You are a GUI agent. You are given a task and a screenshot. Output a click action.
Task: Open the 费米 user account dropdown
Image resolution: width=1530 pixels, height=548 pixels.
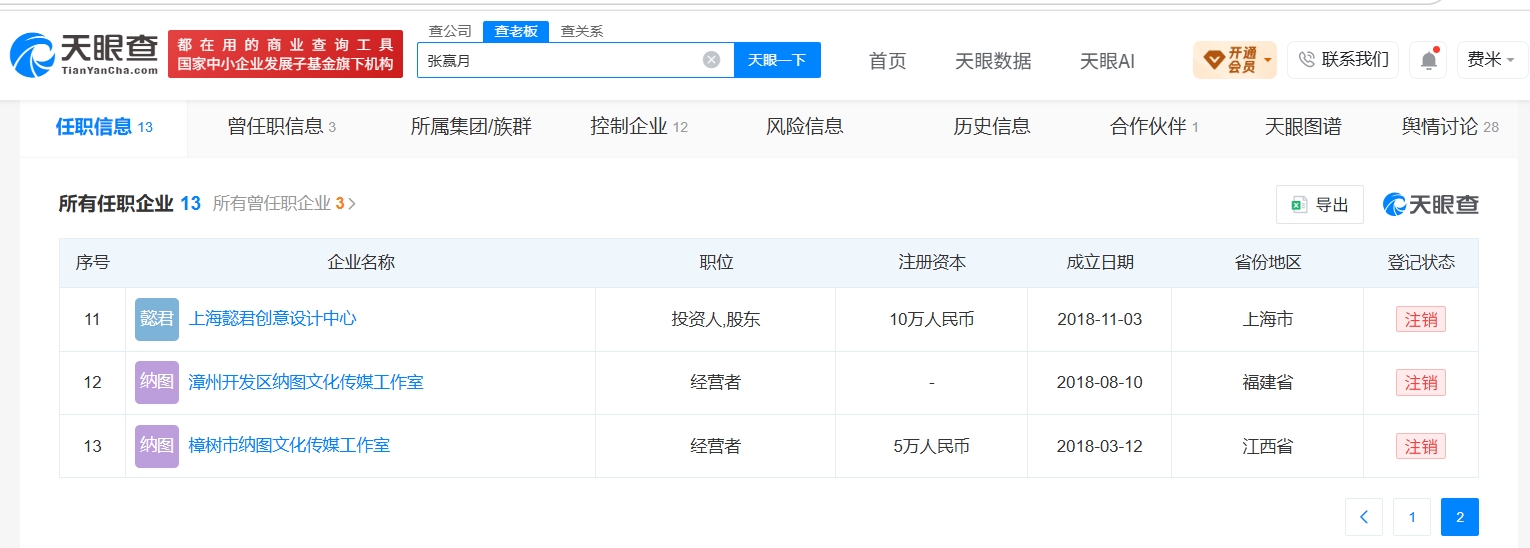[1490, 60]
